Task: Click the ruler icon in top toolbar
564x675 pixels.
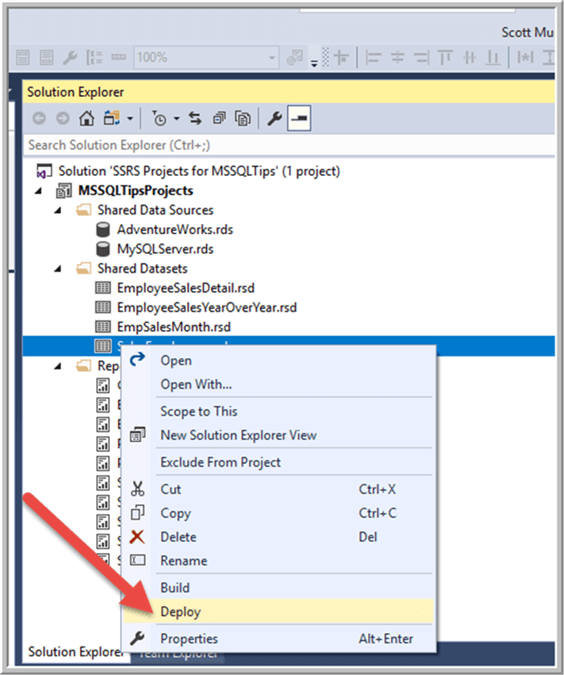Action: (x=118, y=57)
